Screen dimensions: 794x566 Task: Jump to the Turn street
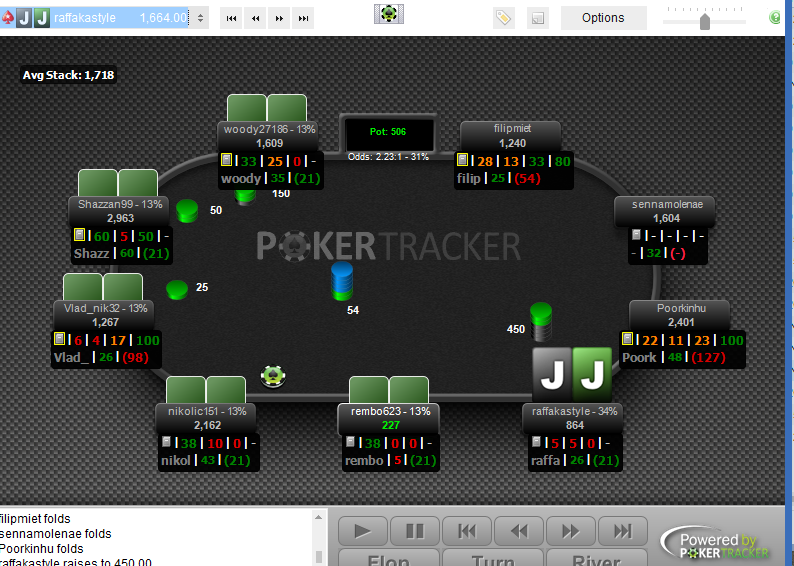(493, 557)
